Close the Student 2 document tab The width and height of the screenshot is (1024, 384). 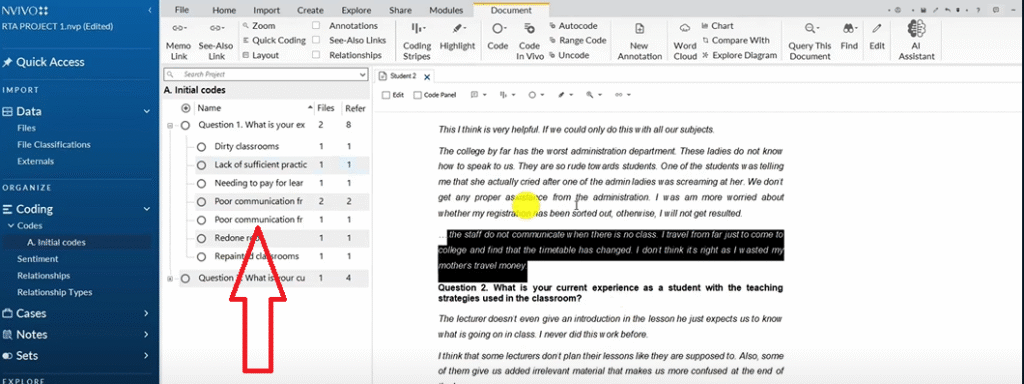pyautogui.click(x=427, y=77)
